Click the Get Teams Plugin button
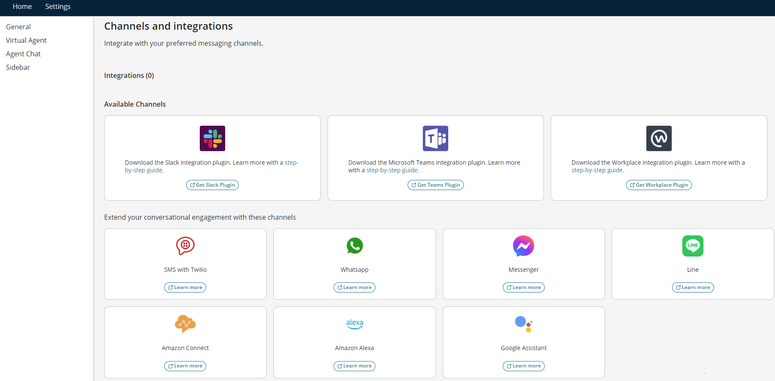This screenshot has height=381, width=775. [x=435, y=185]
